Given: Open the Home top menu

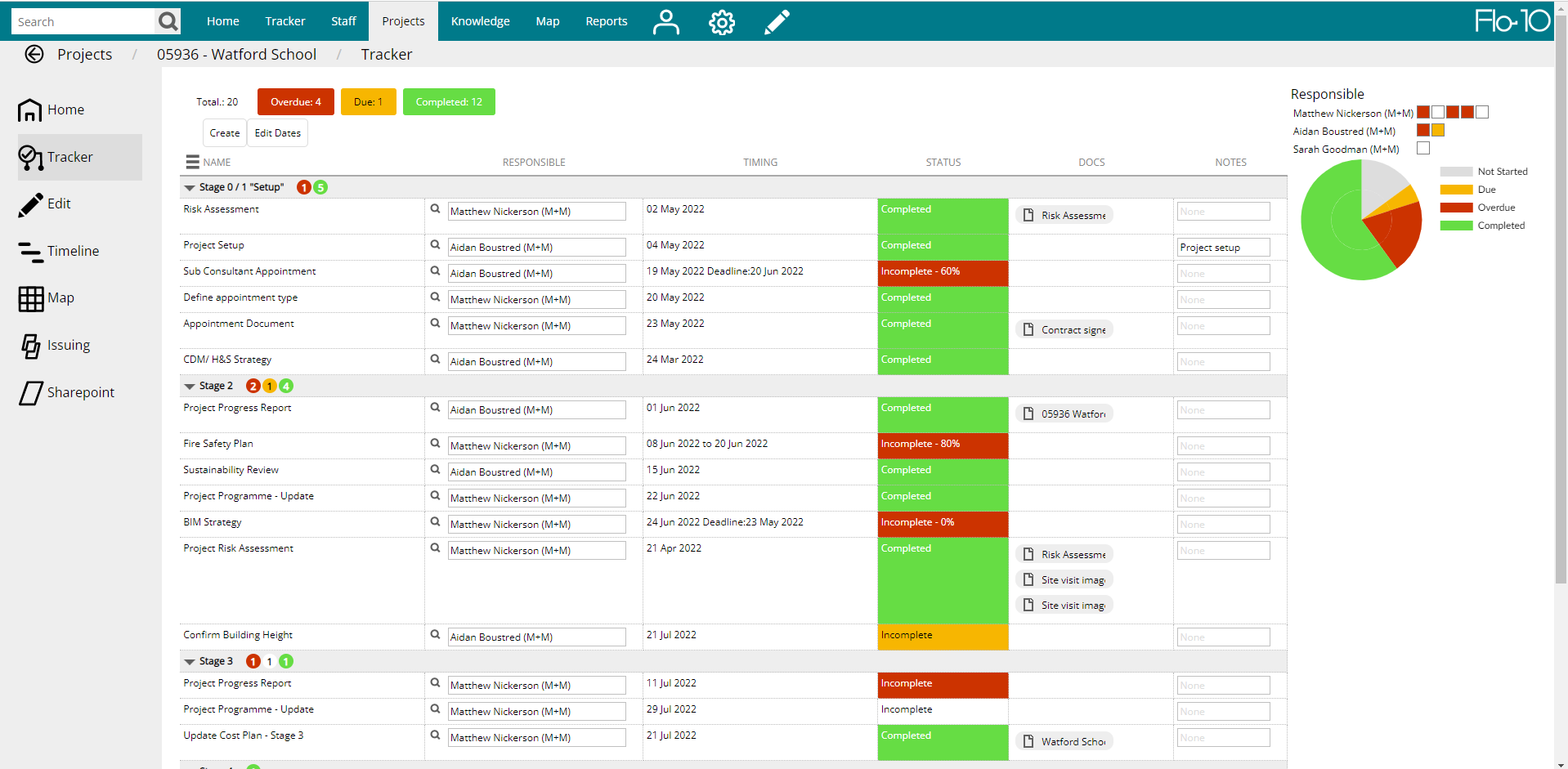Looking at the screenshot, I should pyautogui.click(x=222, y=21).
